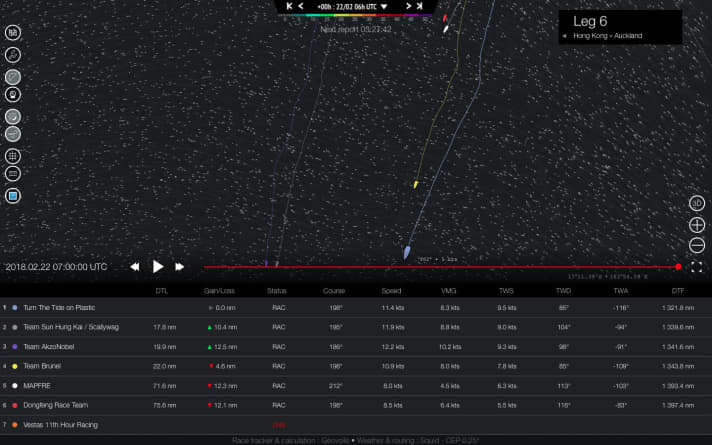
Task: Sort by the TWD column header
Action: (563, 291)
